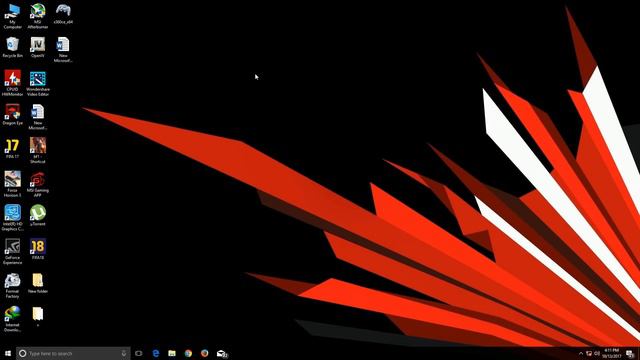This screenshot has width=640, height=360.
Task: Activate the Cortana microphone in search box
Action: (124, 353)
